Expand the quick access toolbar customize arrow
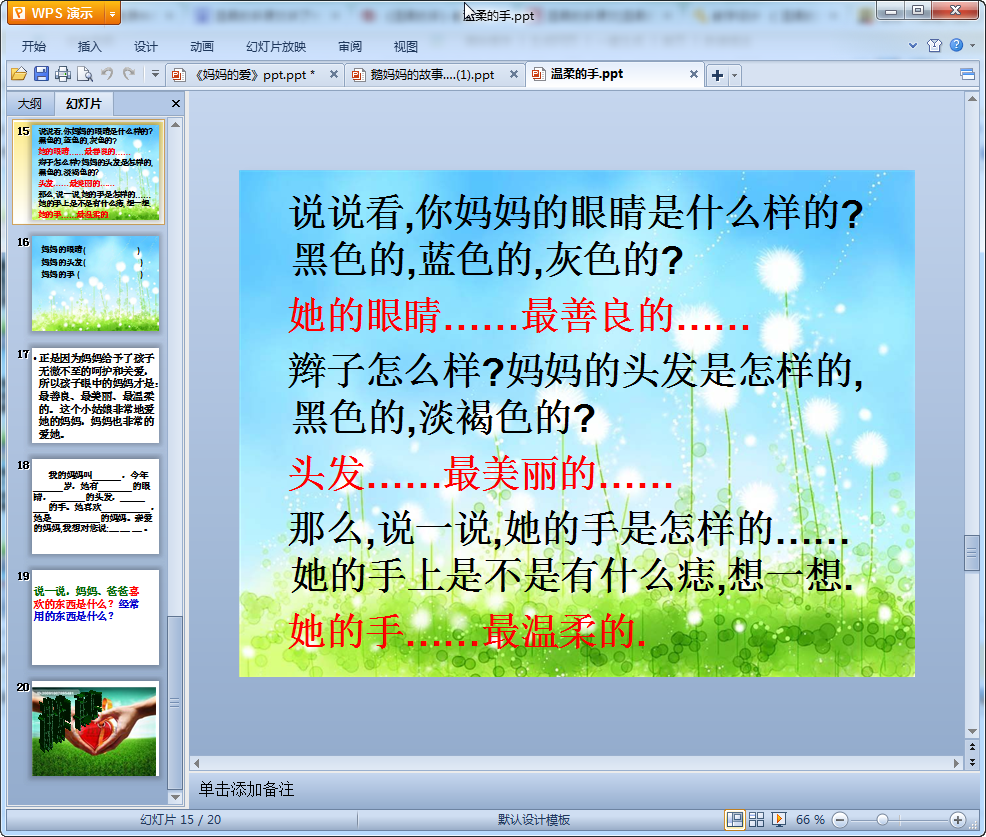Viewport: 986px width, 837px height. 155,74
